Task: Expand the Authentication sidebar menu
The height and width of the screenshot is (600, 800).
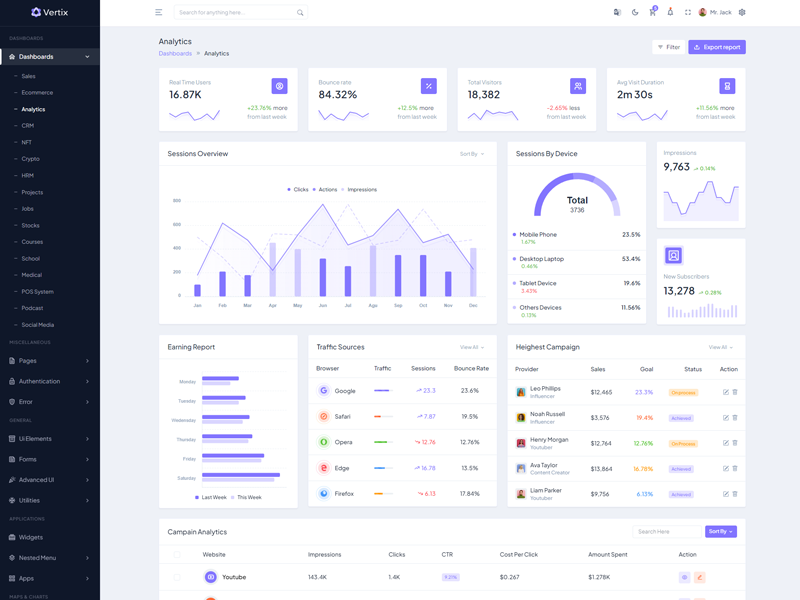Action: coord(50,381)
